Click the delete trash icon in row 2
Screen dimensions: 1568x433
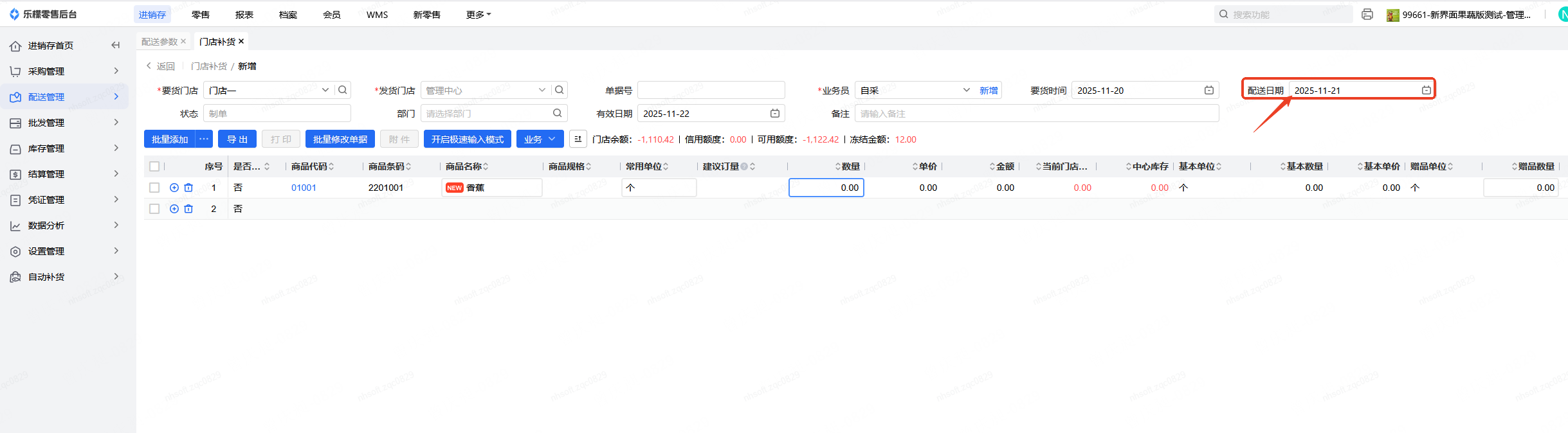188,209
